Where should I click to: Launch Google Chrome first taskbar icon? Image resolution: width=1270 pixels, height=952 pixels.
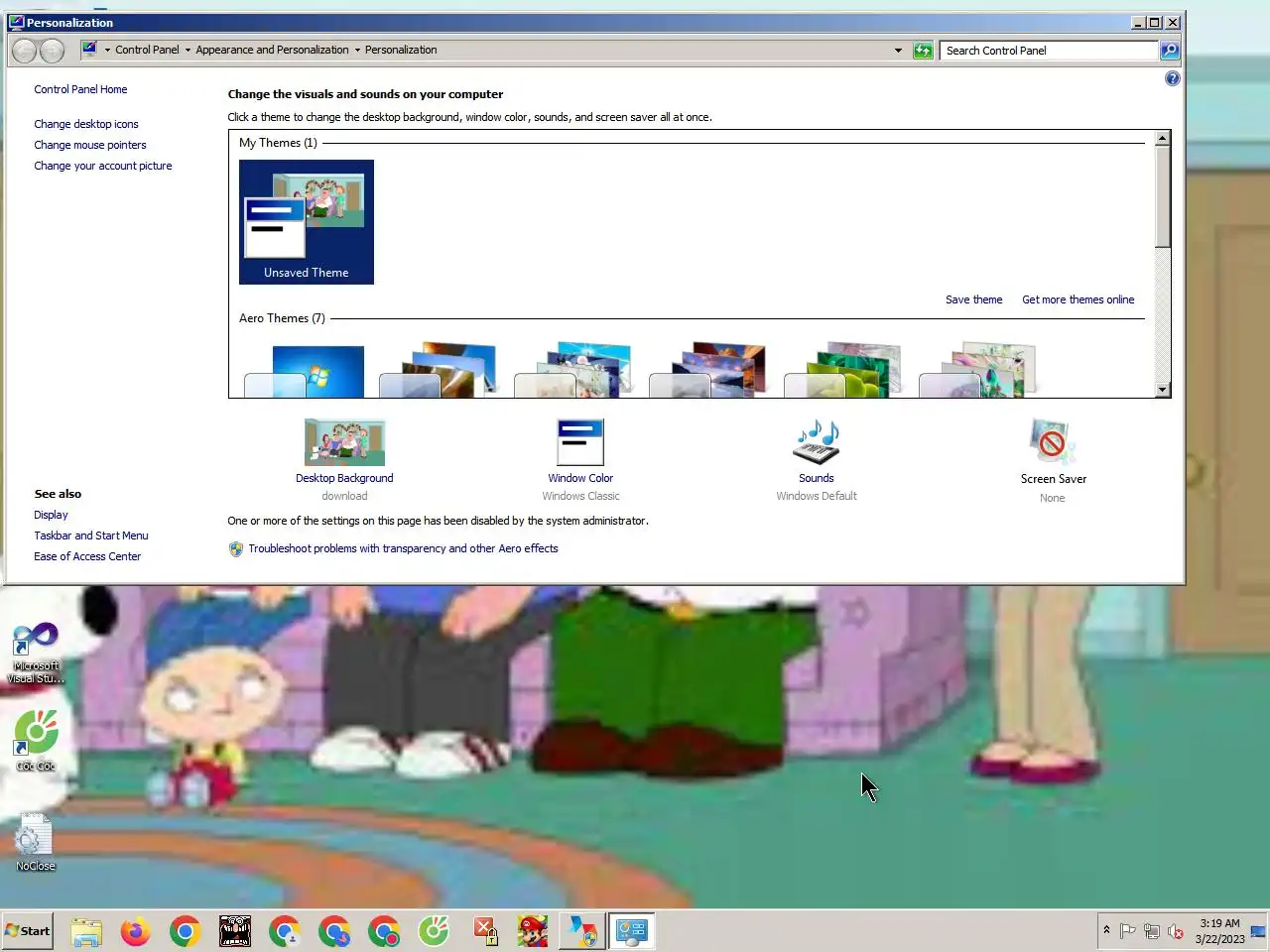(186, 931)
